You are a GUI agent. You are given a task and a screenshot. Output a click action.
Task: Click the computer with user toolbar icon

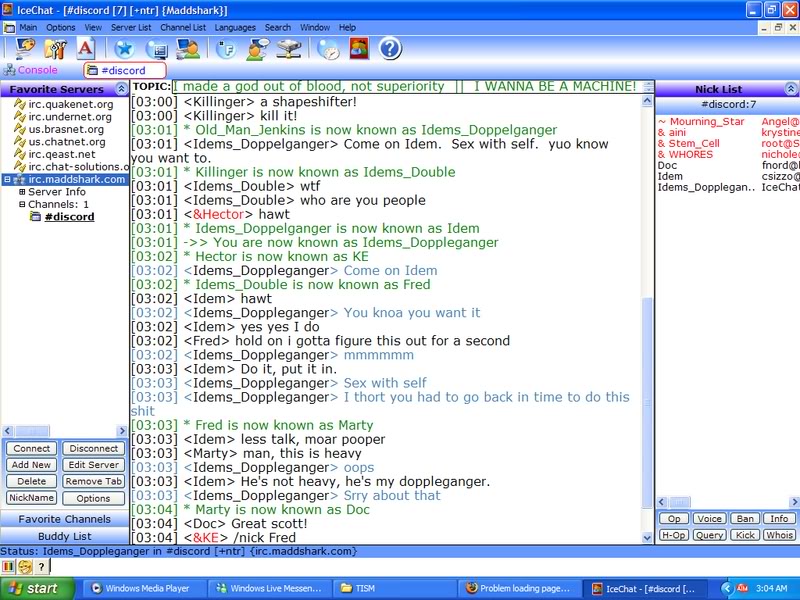coord(188,49)
